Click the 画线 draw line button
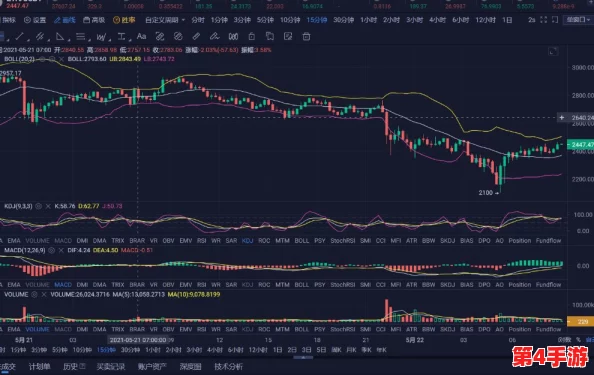 click(65, 20)
